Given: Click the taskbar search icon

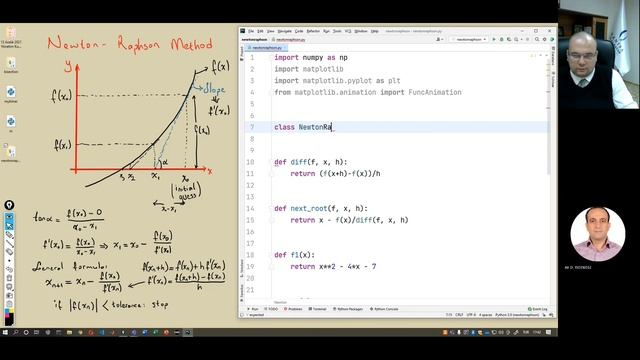Looking at the screenshot, I should 16,332.
